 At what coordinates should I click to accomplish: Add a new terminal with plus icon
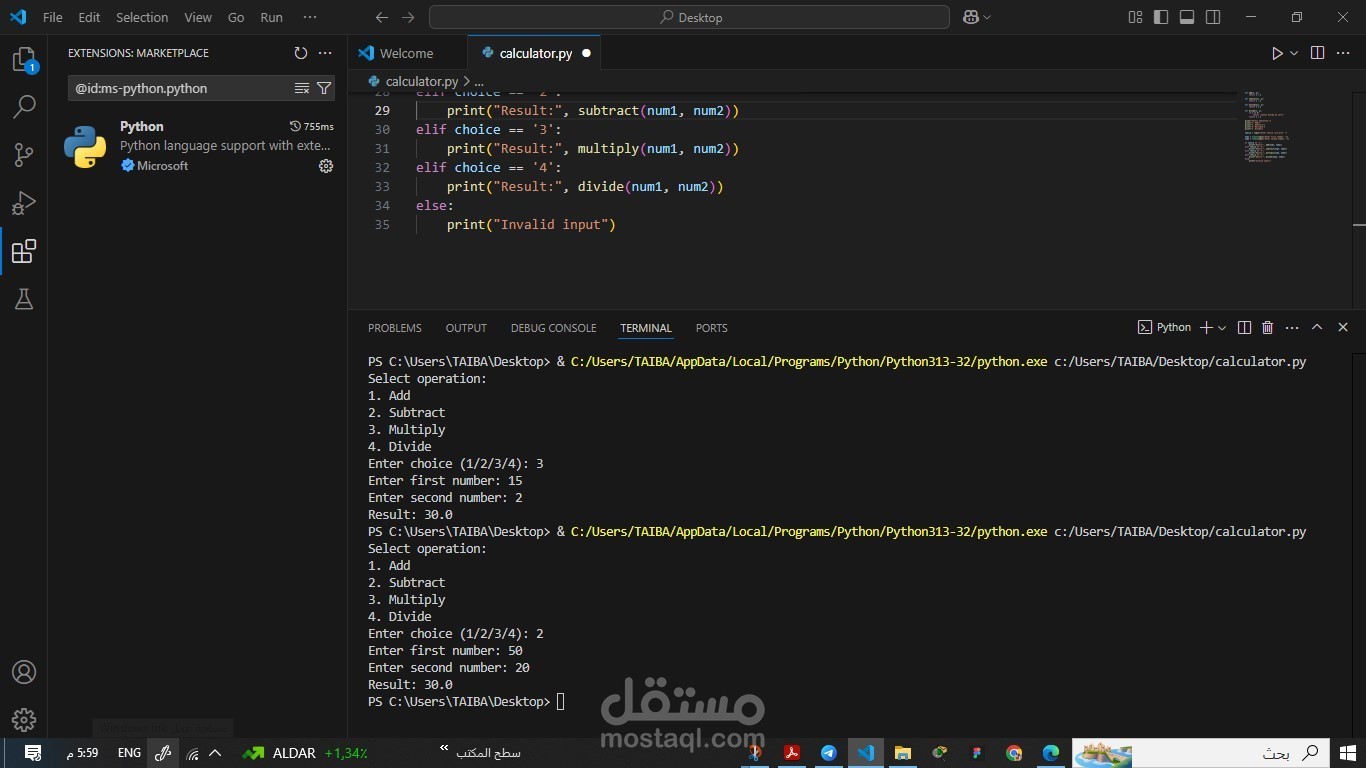(x=1206, y=327)
